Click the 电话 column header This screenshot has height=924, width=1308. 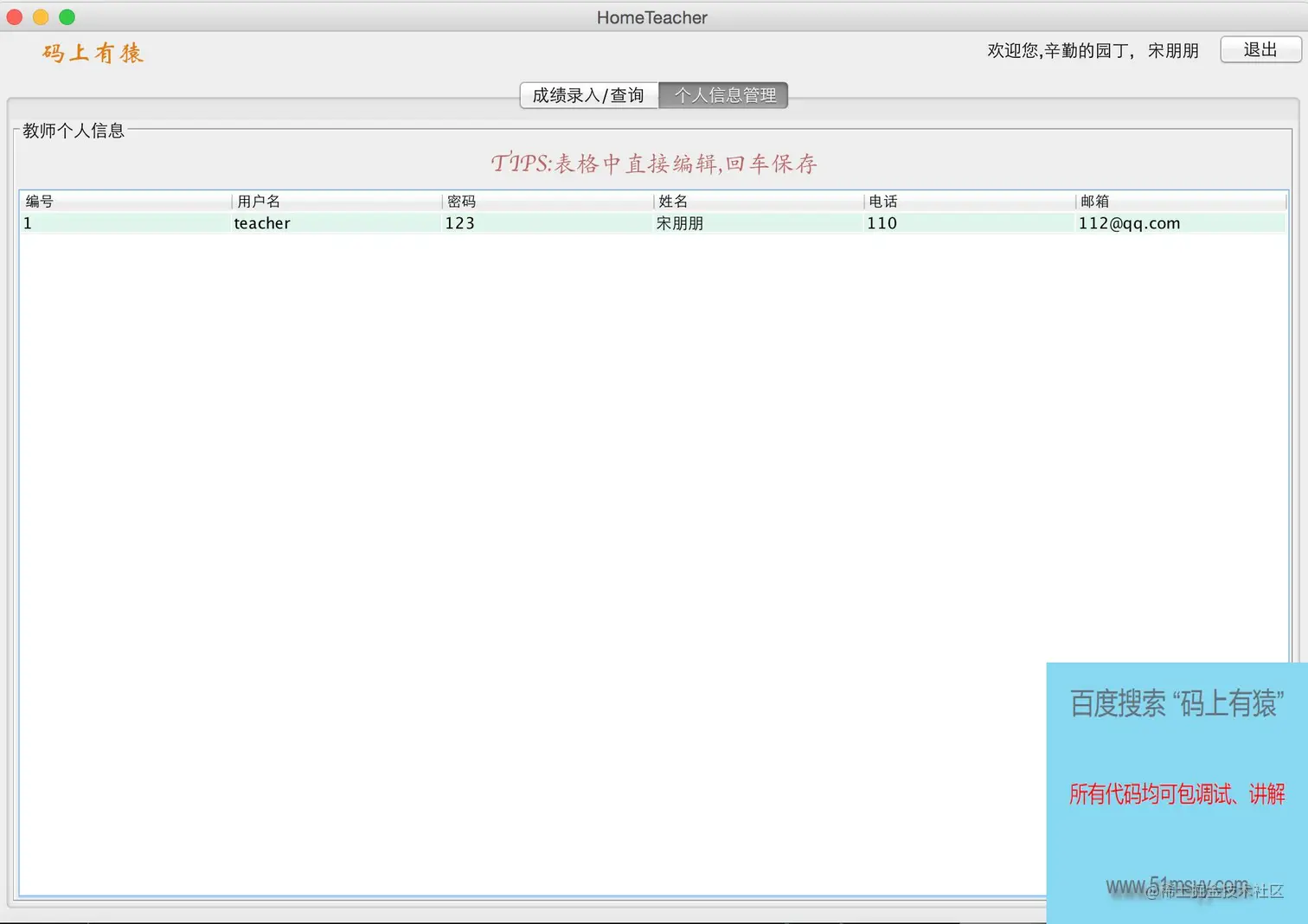click(x=970, y=202)
